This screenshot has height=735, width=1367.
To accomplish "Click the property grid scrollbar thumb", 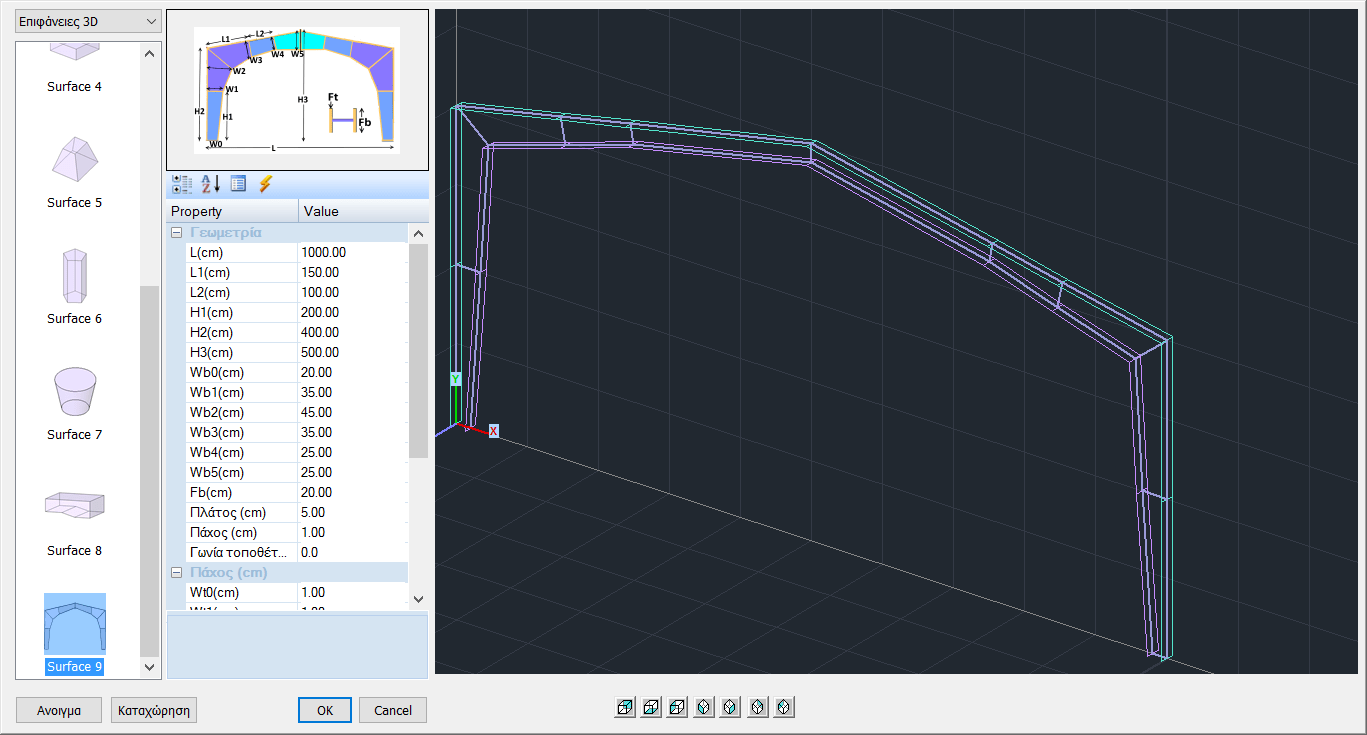I will 419,350.
